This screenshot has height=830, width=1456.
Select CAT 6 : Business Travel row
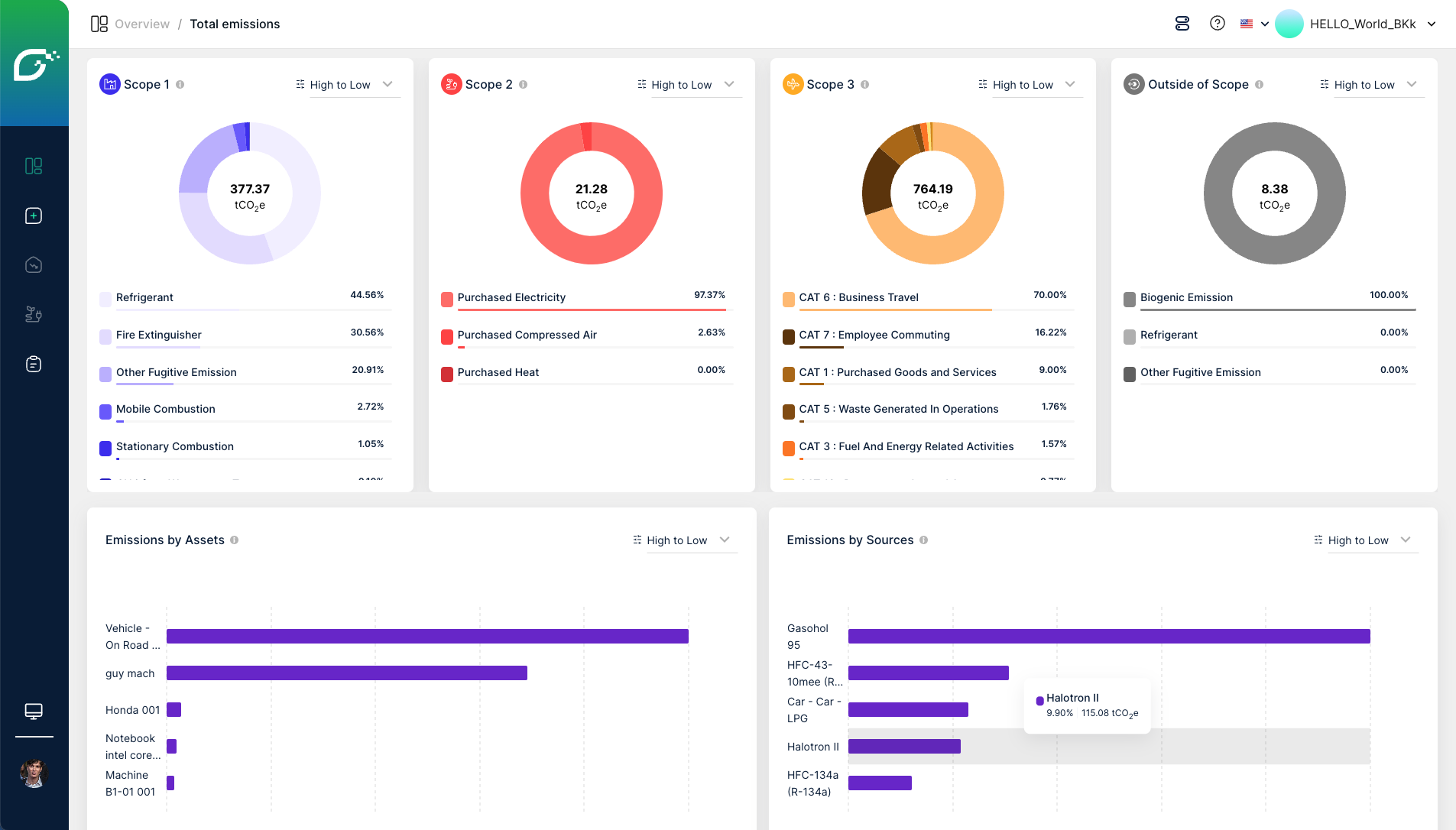pos(858,297)
